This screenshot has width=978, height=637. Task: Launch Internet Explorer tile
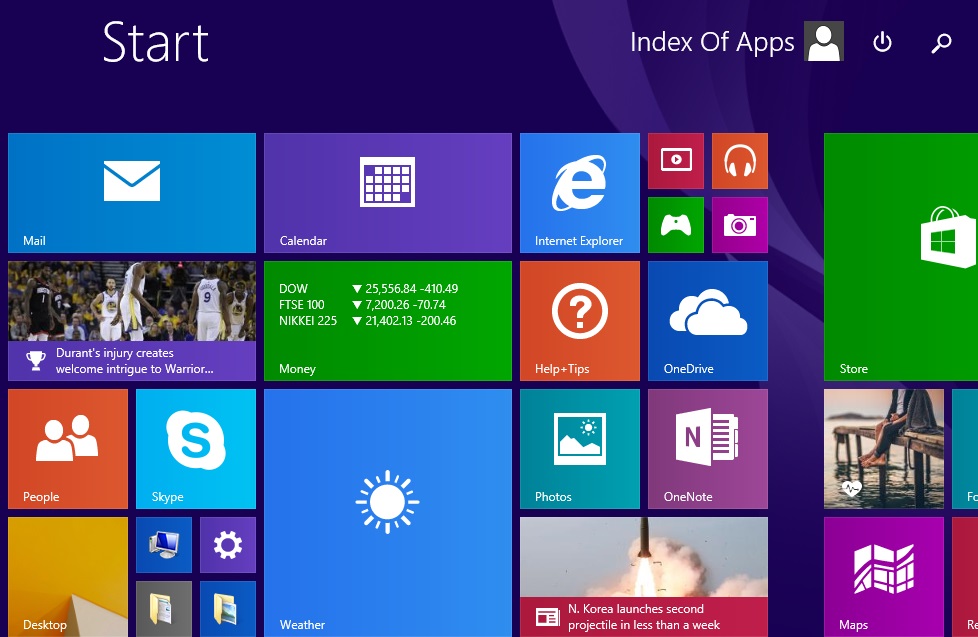pos(579,193)
